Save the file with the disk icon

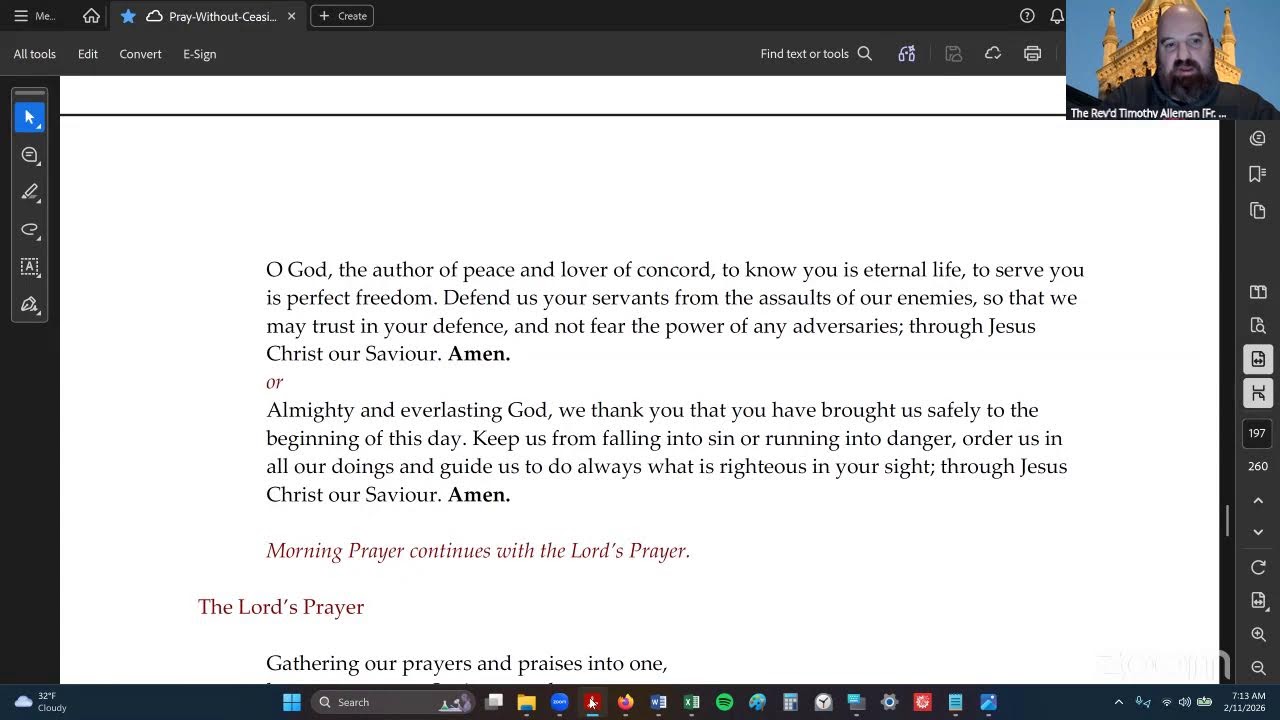(x=953, y=54)
